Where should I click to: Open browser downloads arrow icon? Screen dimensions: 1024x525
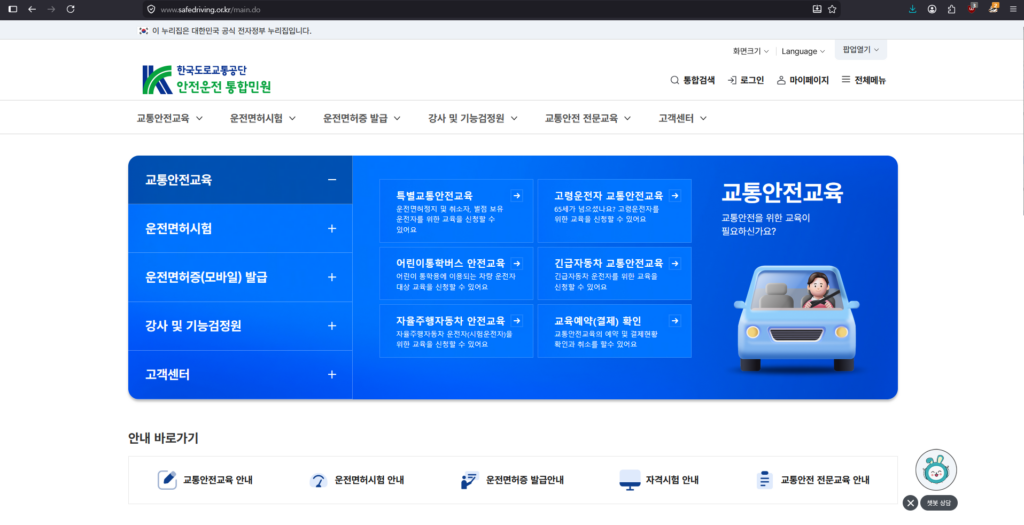[x=912, y=9]
